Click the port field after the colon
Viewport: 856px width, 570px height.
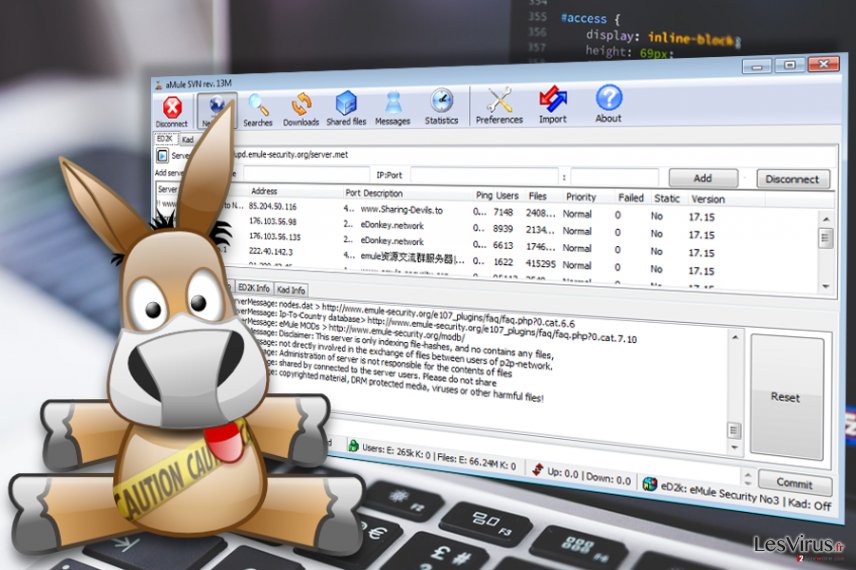pos(614,177)
